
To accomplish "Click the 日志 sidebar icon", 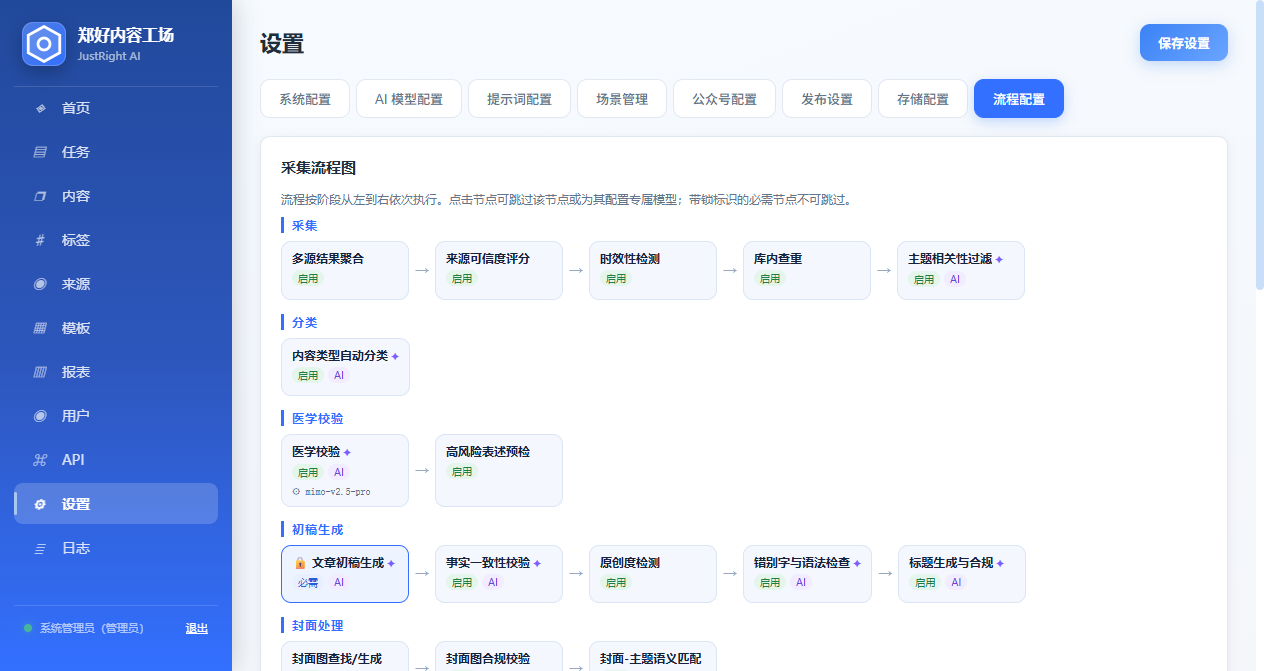I will click(40, 548).
